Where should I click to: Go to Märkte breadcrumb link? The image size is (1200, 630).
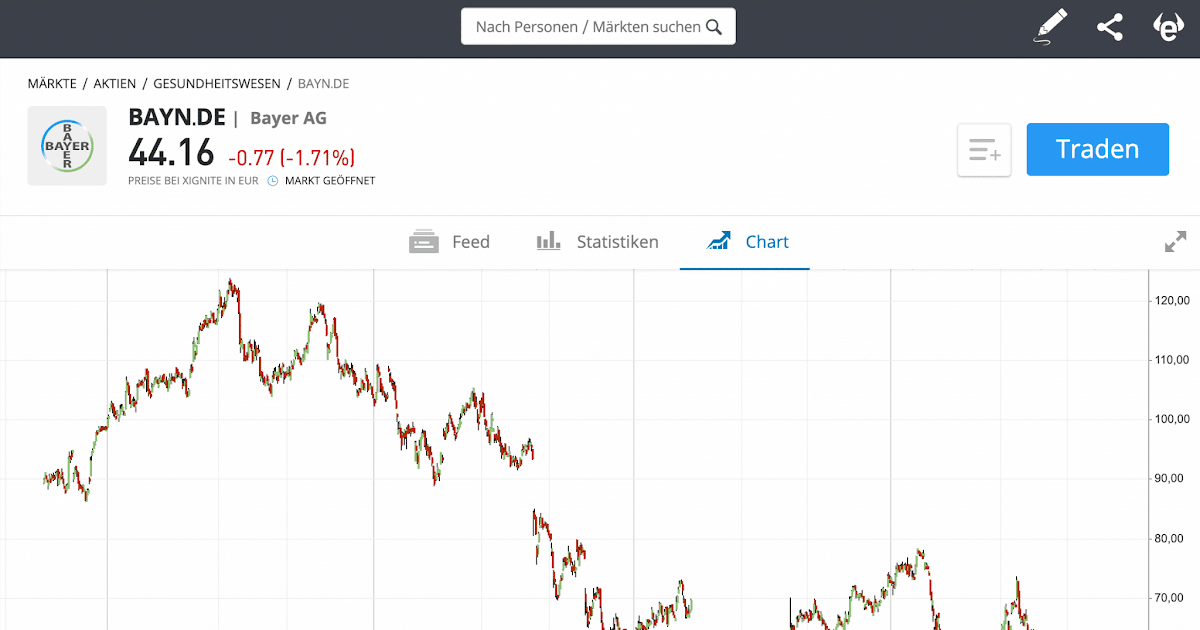[x=52, y=84]
